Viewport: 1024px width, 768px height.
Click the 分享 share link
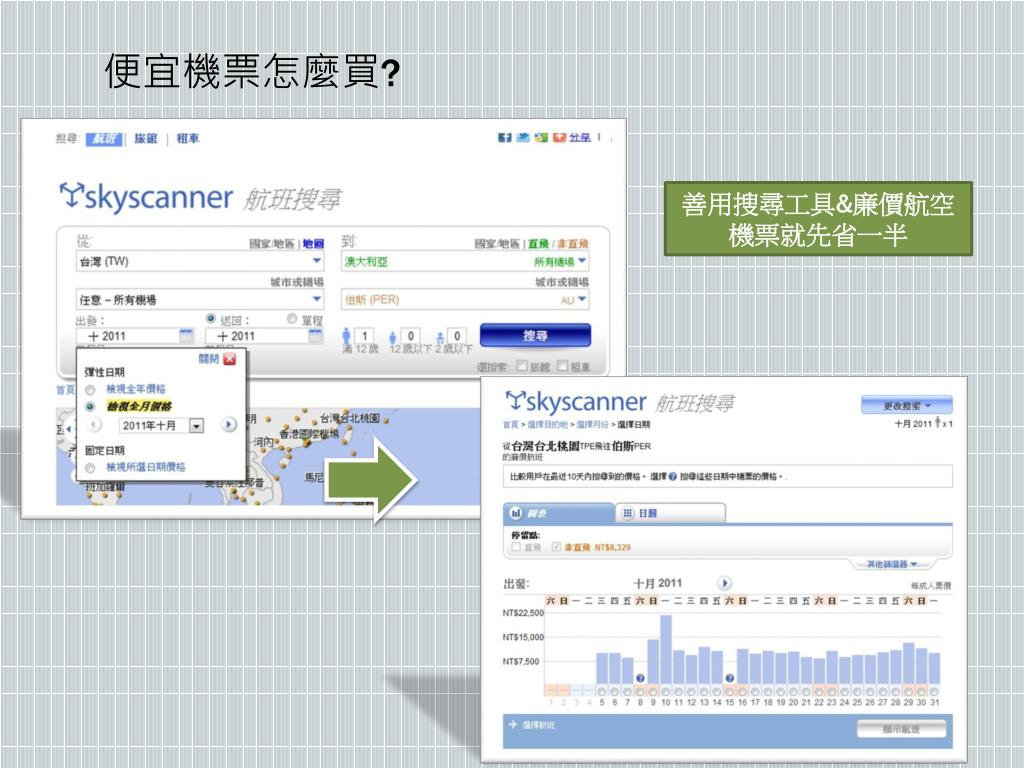pyautogui.click(x=579, y=138)
